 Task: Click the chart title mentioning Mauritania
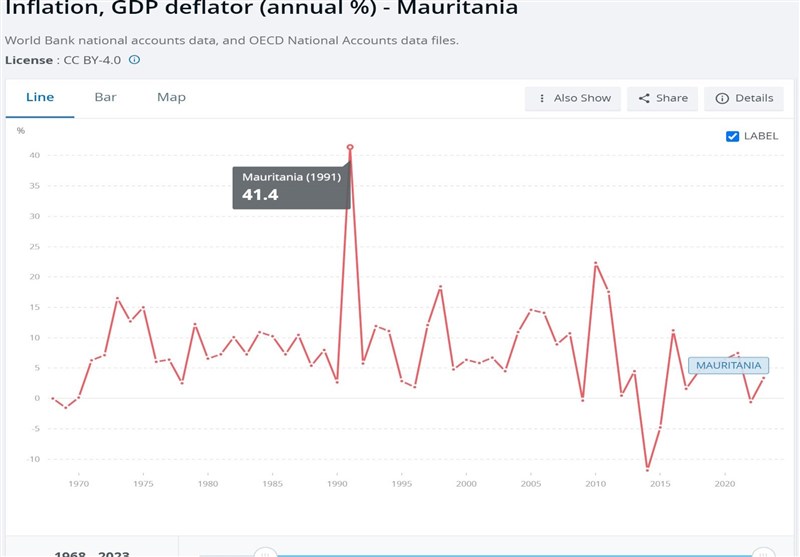pyautogui.click(x=262, y=9)
